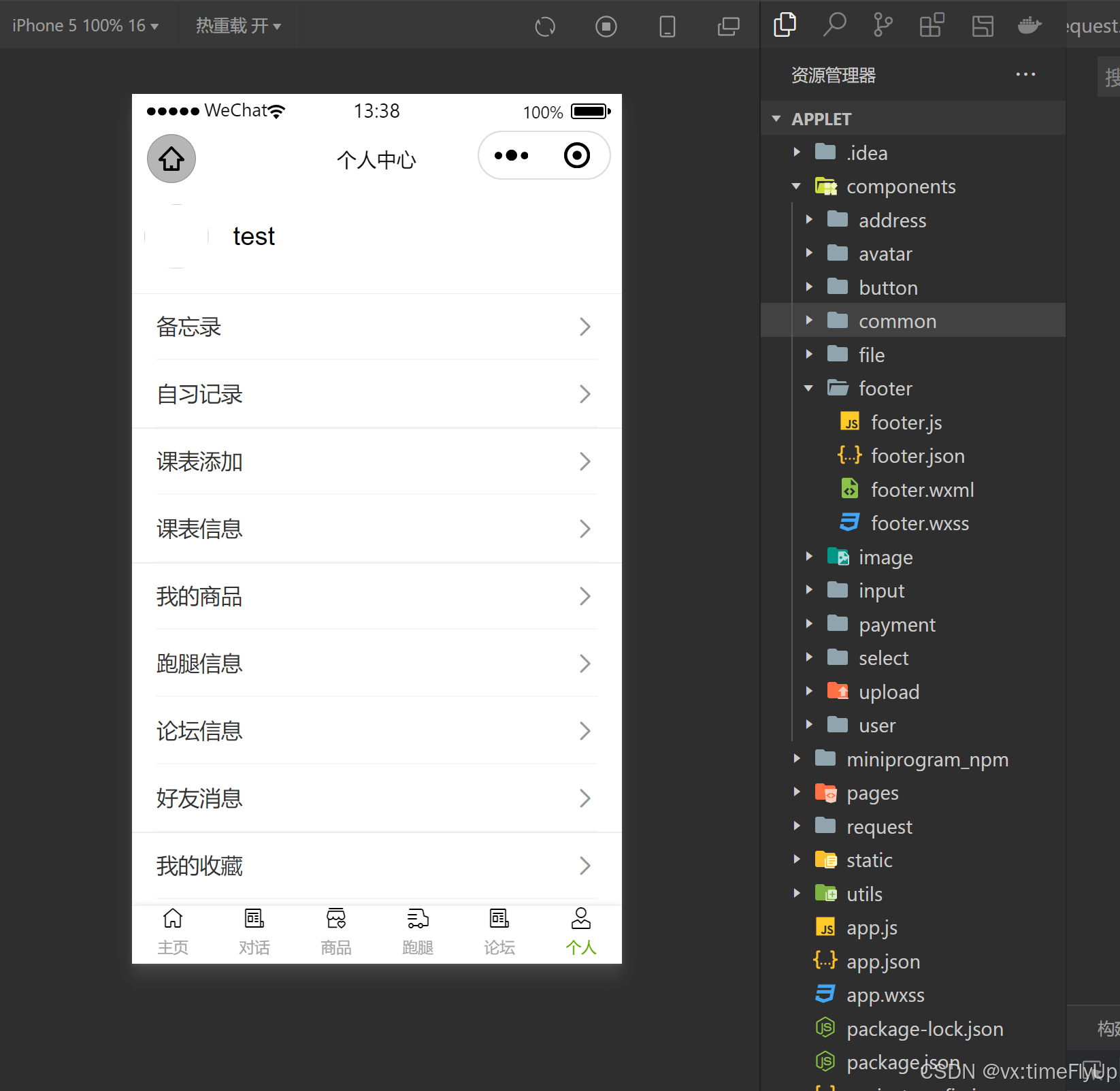Expand the user folder
This screenshot has width=1120, height=1091.
point(913,726)
